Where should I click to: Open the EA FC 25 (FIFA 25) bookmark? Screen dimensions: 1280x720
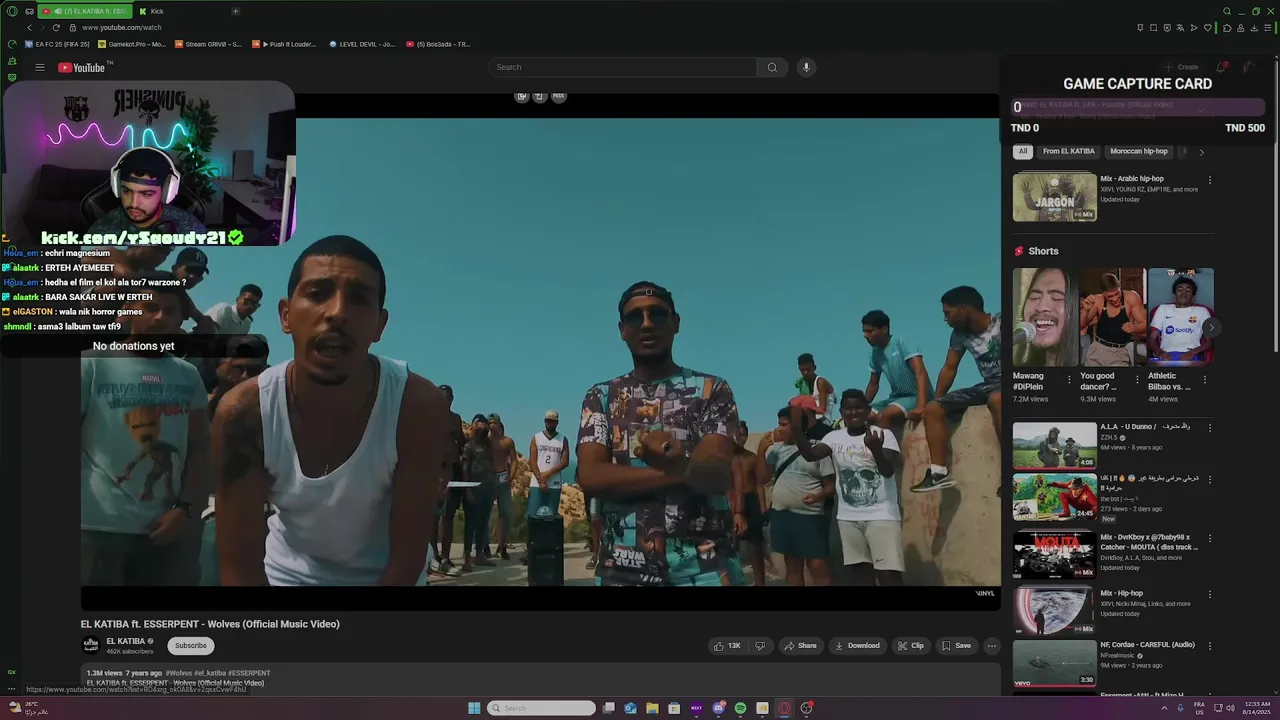(x=57, y=44)
